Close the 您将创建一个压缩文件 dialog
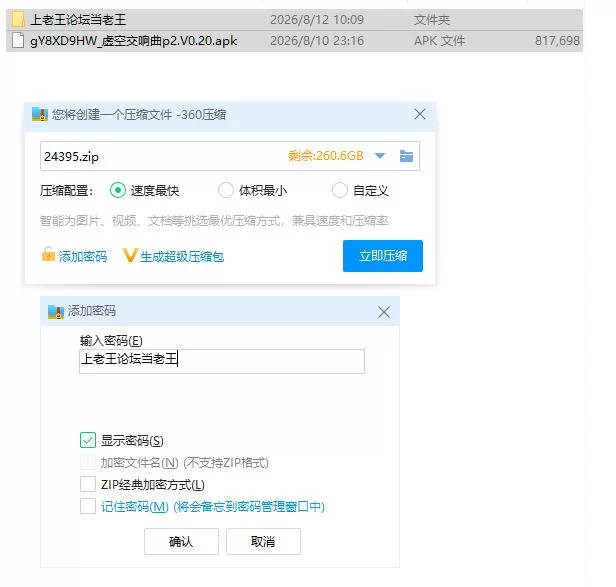This screenshot has height=587, width=616. (420, 114)
